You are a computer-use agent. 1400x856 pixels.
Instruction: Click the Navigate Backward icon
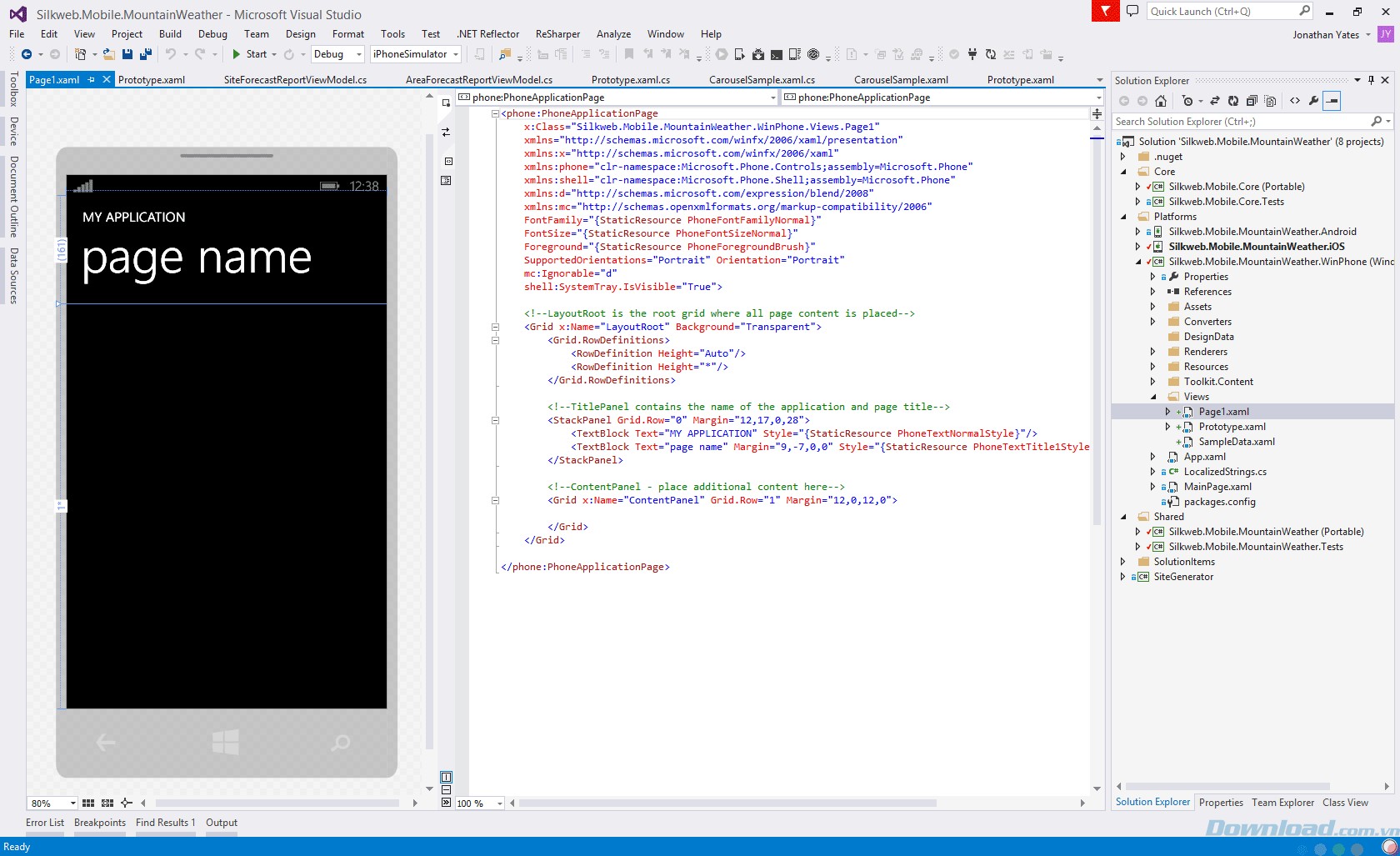pyautogui.click(x=27, y=54)
